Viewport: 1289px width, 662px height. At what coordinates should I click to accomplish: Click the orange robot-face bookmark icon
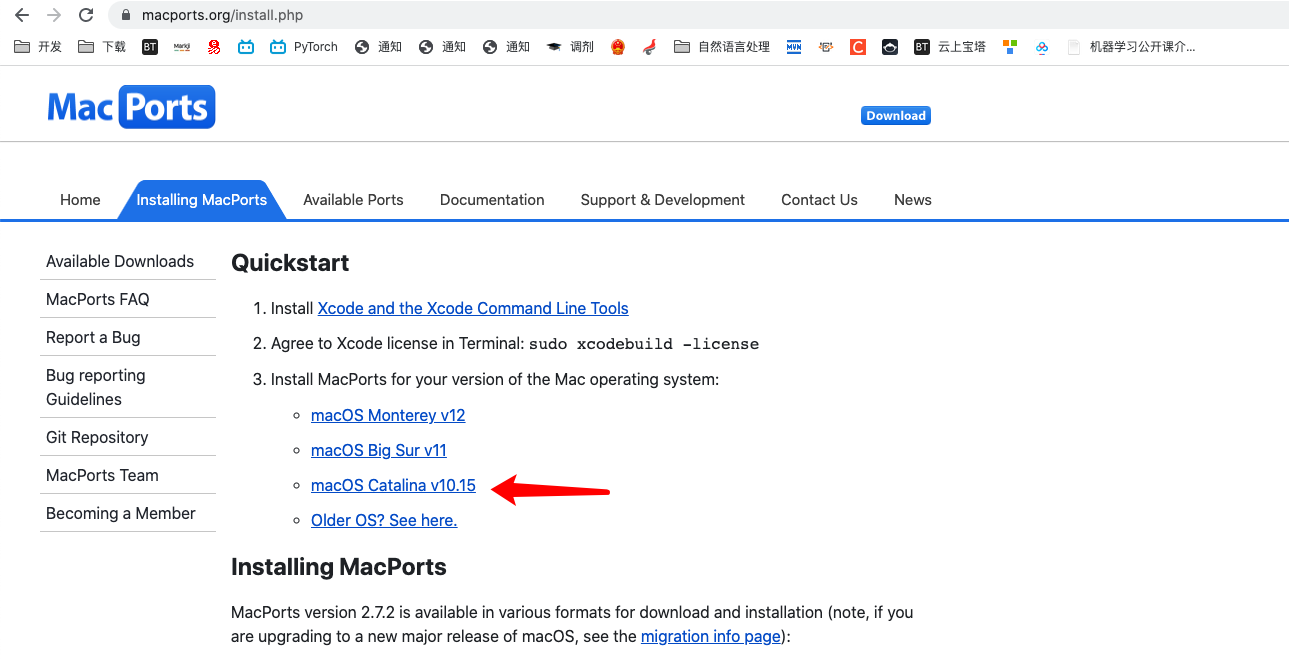[x=826, y=47]
